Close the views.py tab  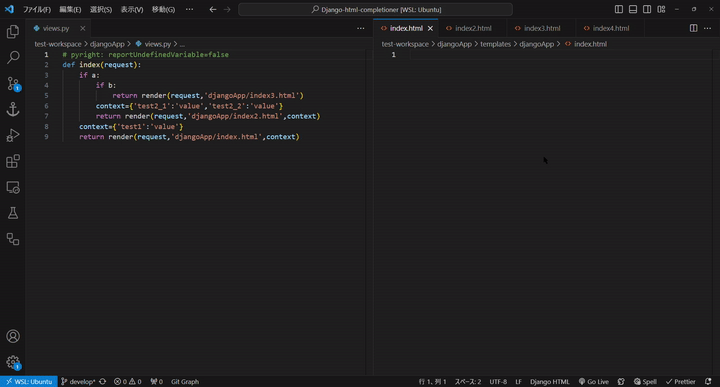(x=83, y=28)
